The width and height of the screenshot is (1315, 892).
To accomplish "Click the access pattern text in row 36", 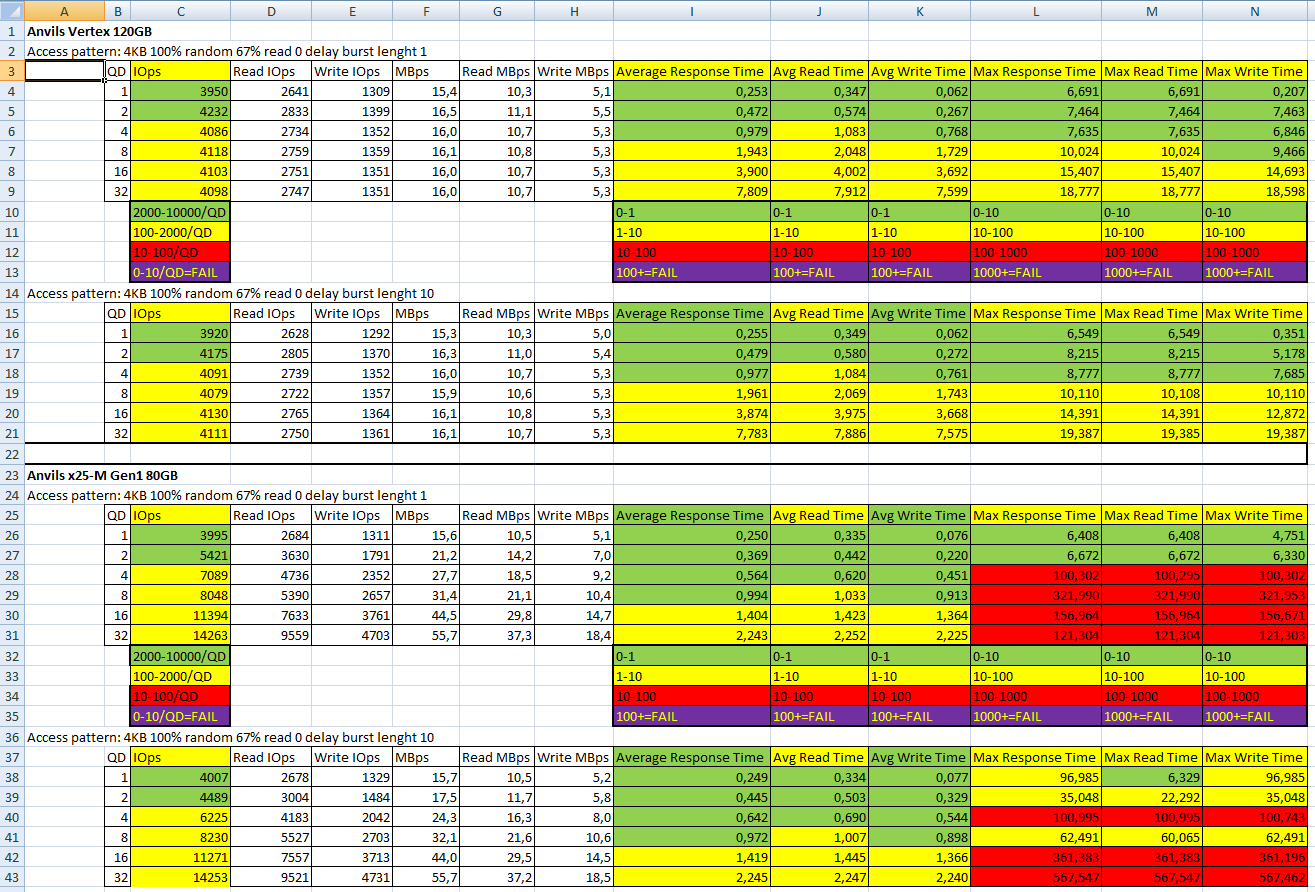I will click(230, 737).
